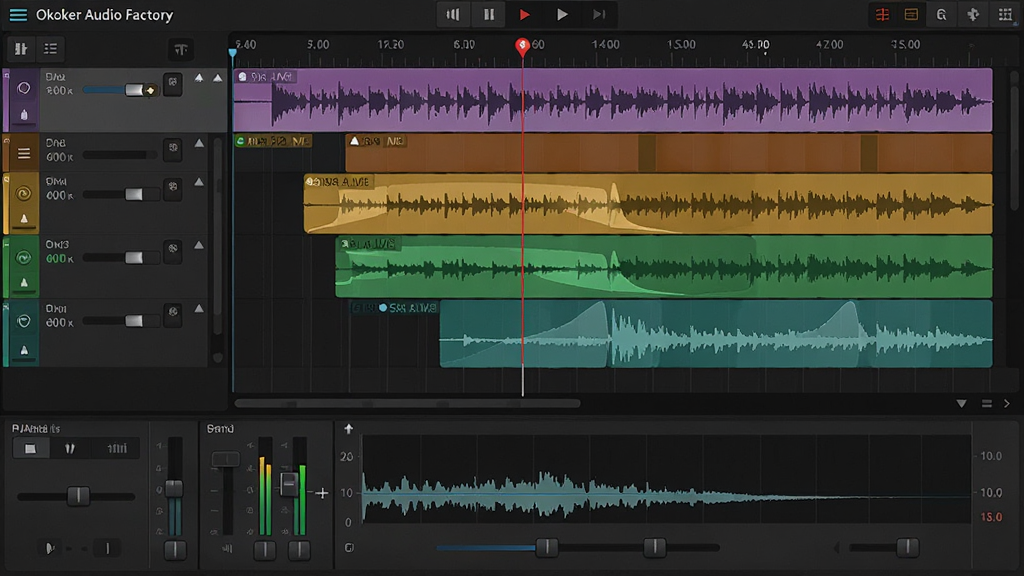Click the horizontal pan slider in the bottom-left panel
This screenshot has height=576, width=1024.
click(x=76, y=496)
